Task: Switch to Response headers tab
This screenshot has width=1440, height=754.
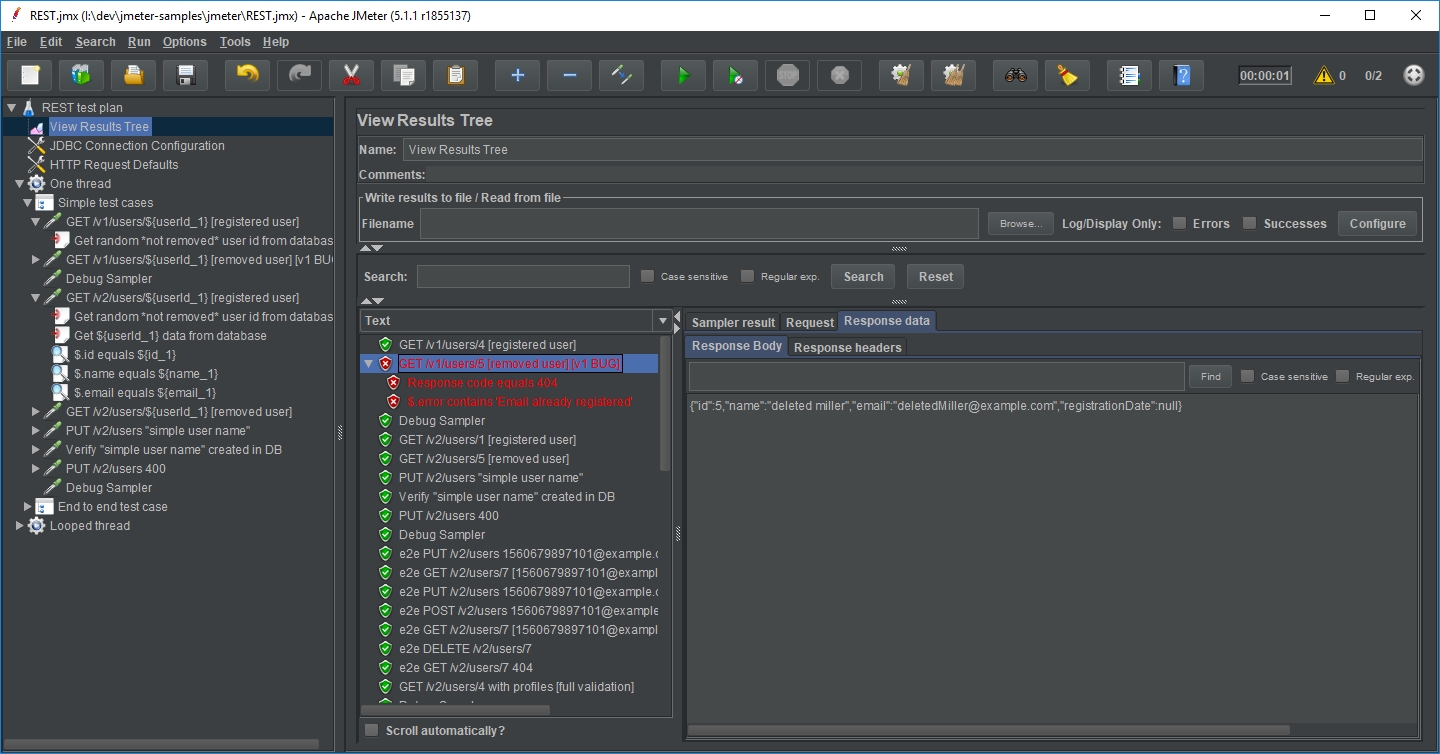Action: [x=848, y=347]
